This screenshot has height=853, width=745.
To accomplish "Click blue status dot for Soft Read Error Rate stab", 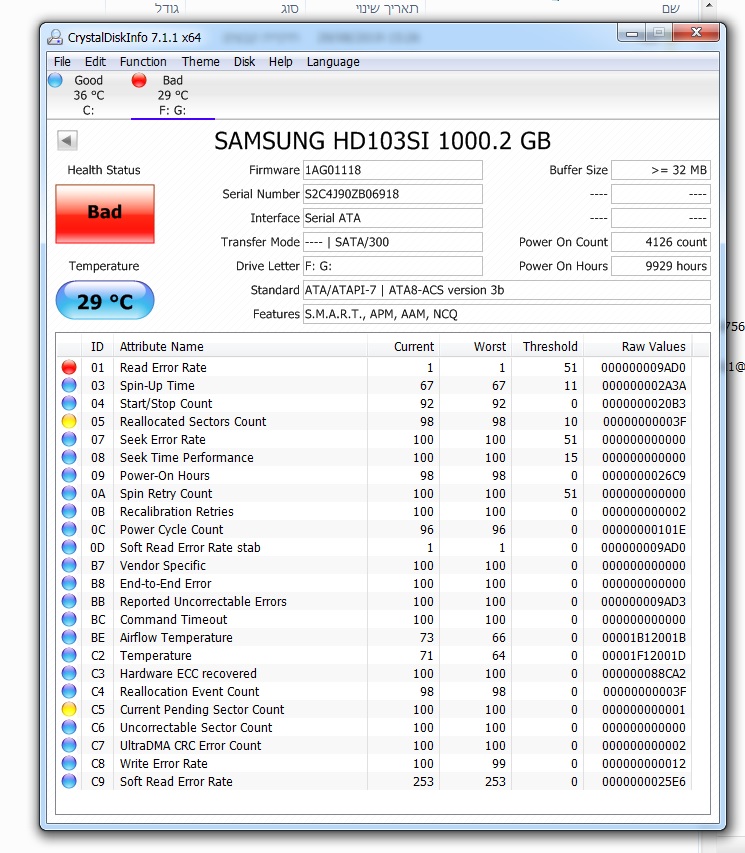I will pos(69,547).
